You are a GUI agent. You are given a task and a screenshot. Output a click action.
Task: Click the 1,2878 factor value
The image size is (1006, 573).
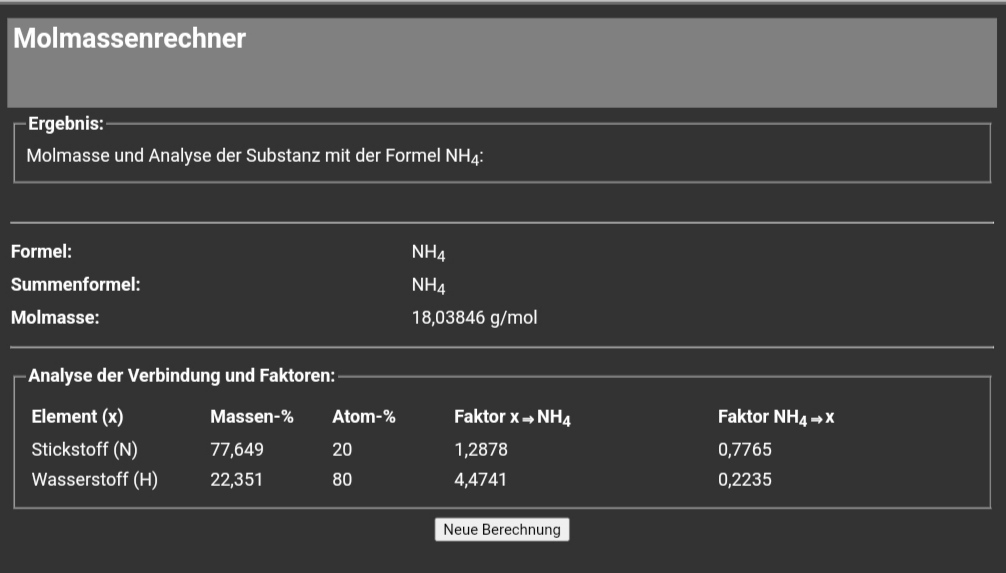click(480, 449)
